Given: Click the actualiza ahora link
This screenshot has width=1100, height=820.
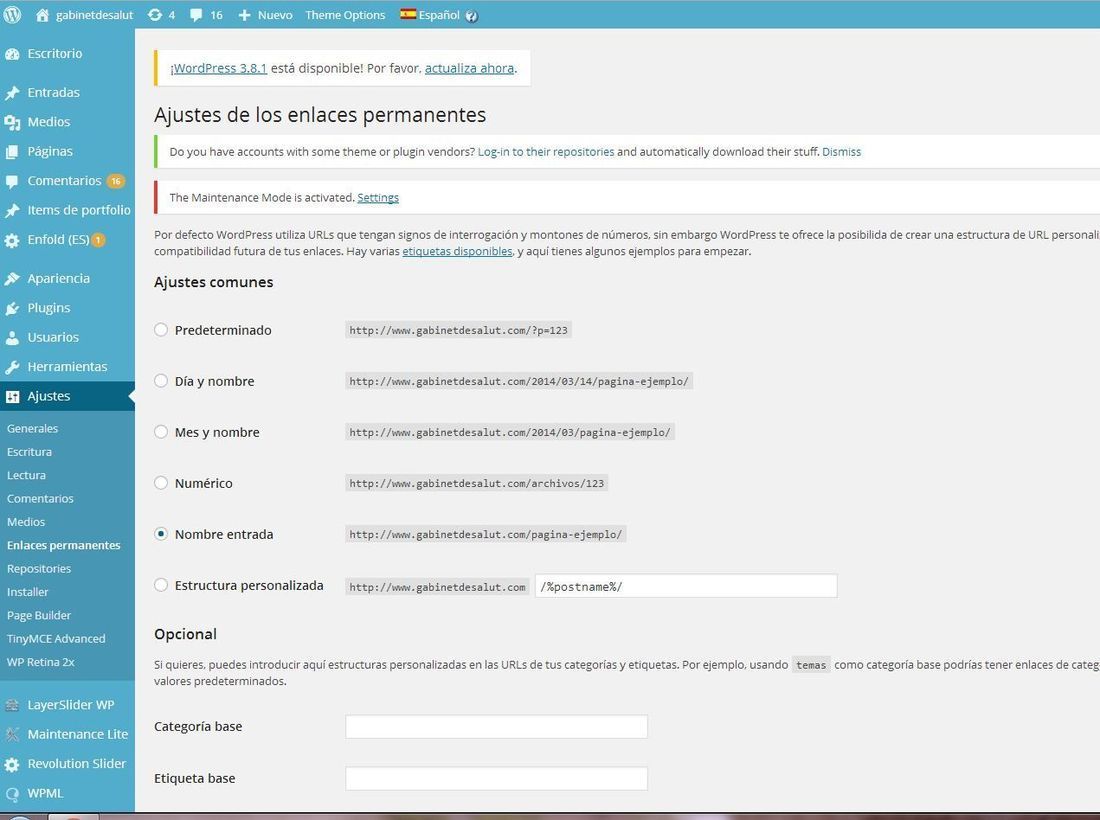Looking at the screenshot, I should click(x=469, y=68).
